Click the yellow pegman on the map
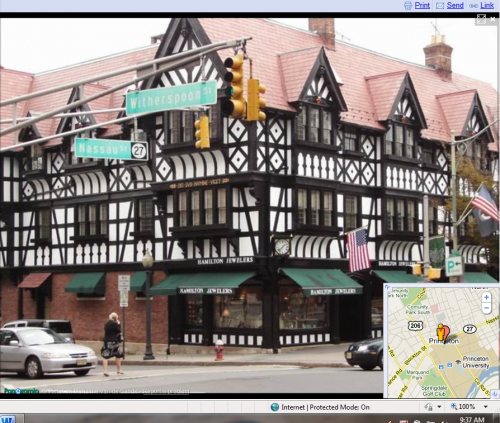The image size is (500, 423). (441, 332)
